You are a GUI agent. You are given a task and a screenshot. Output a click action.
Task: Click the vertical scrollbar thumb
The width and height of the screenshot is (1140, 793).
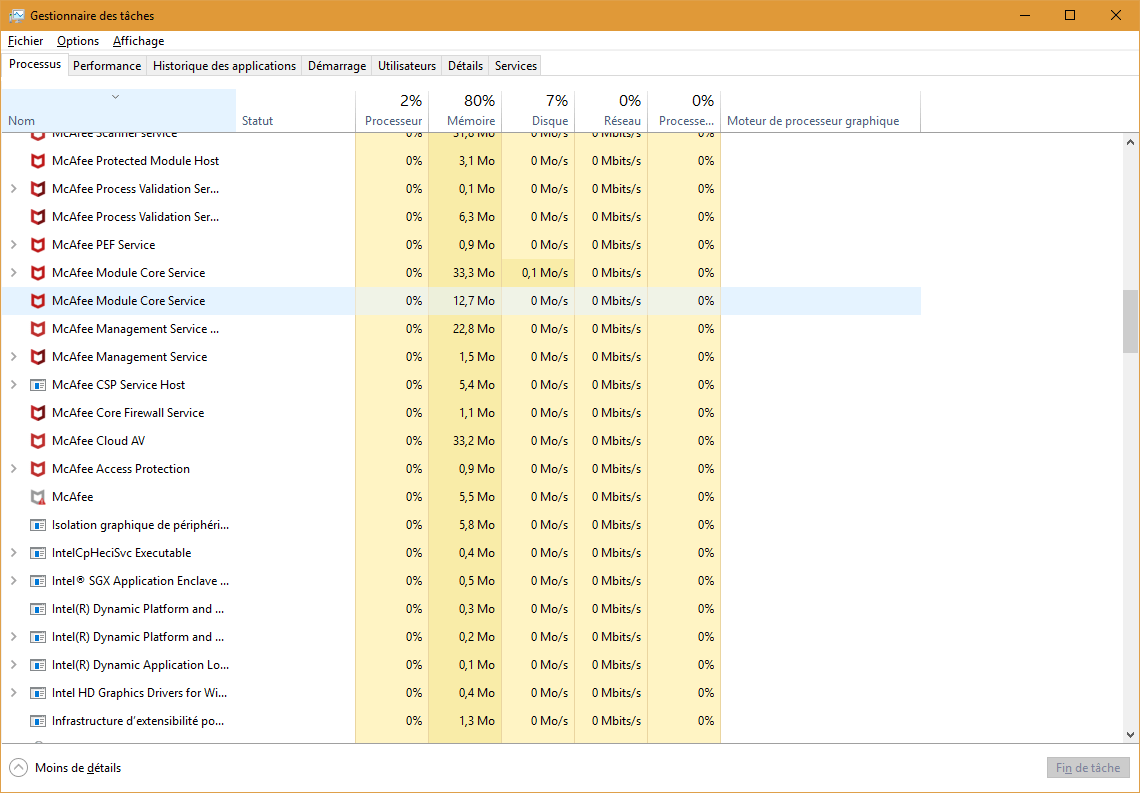tap(1130, 322)
